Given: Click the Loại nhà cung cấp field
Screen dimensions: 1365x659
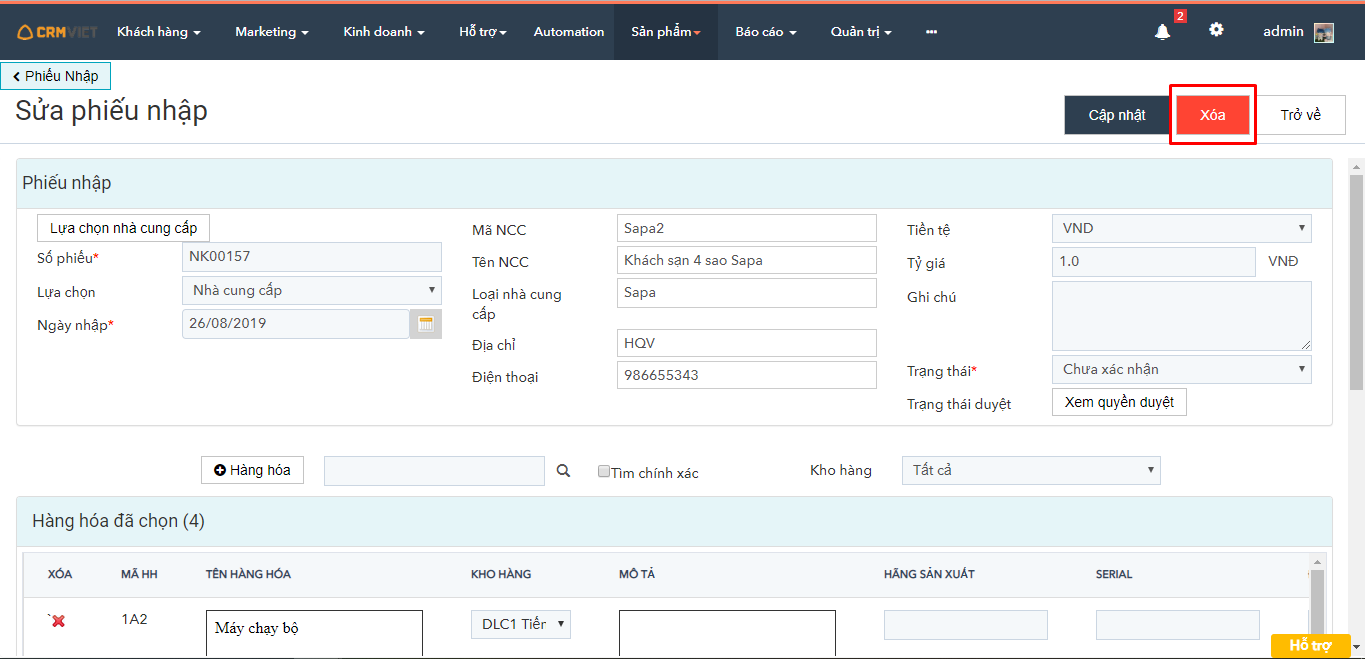Looking at the screenshot, I should pyautogui.click(x=747, y=293).
